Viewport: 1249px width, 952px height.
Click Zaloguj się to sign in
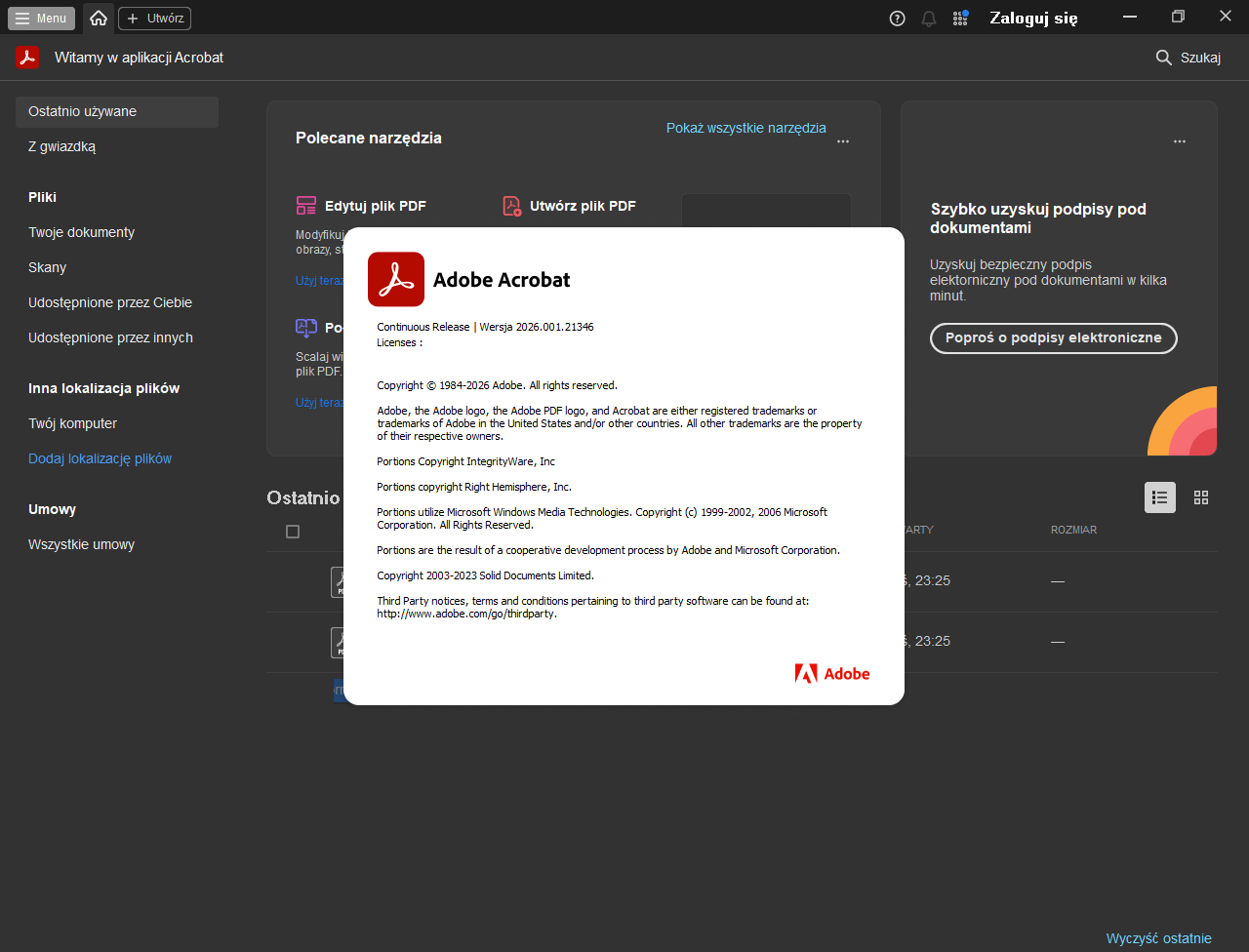(x=1033, y=18)
